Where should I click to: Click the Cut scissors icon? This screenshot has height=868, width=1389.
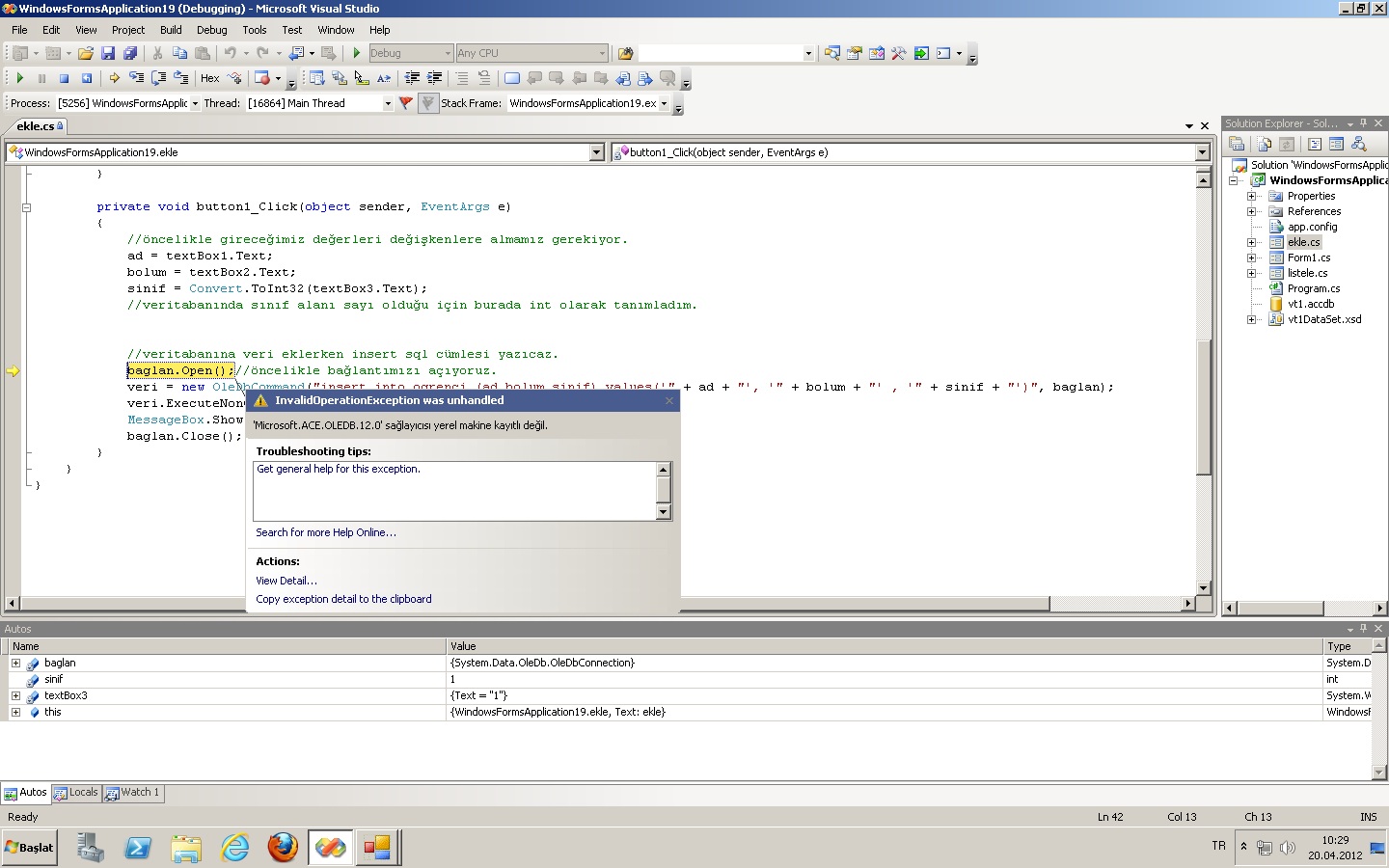click(x=157, y=53)
